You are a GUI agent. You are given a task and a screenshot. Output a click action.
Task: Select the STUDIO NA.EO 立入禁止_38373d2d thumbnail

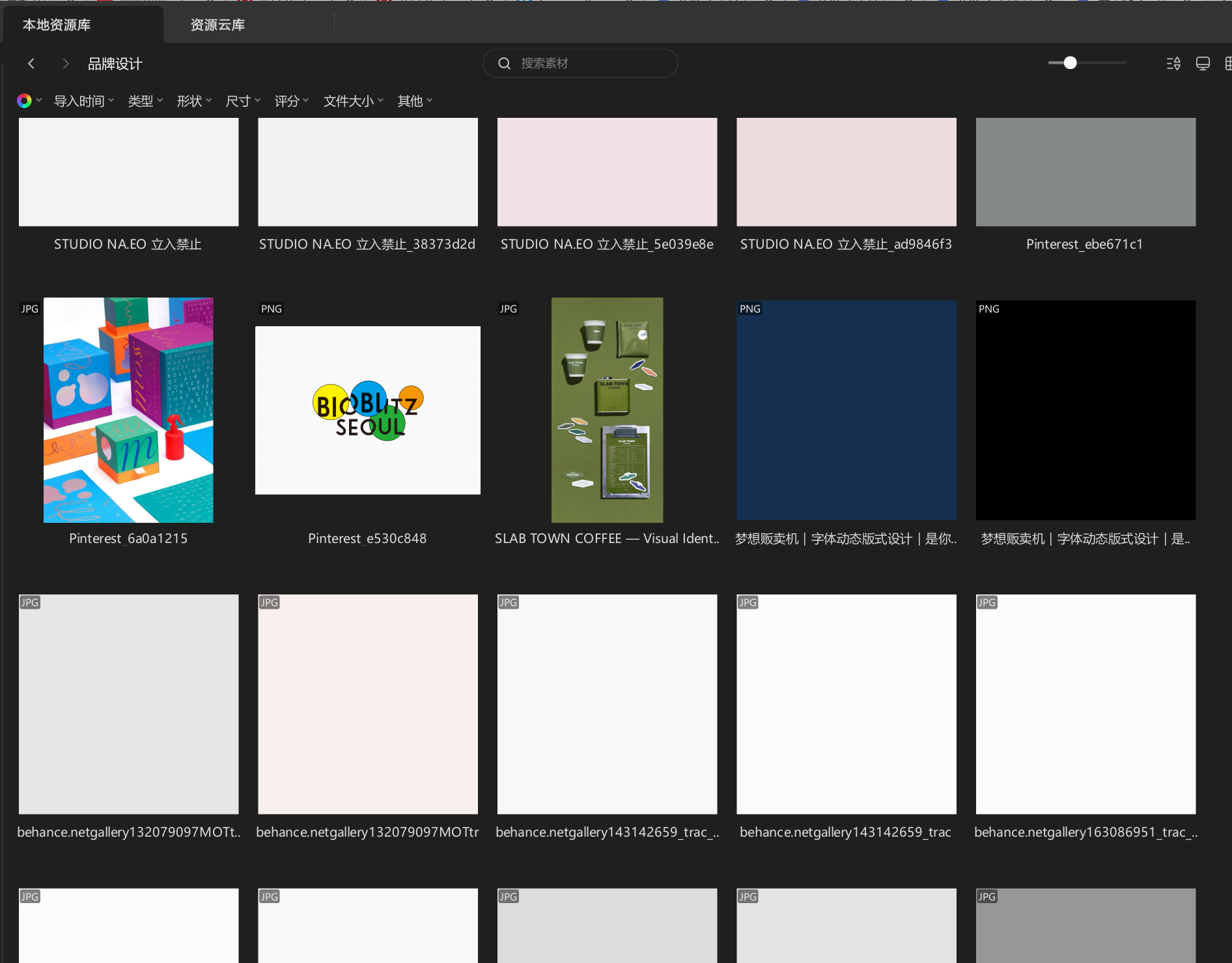pos(368,172)
